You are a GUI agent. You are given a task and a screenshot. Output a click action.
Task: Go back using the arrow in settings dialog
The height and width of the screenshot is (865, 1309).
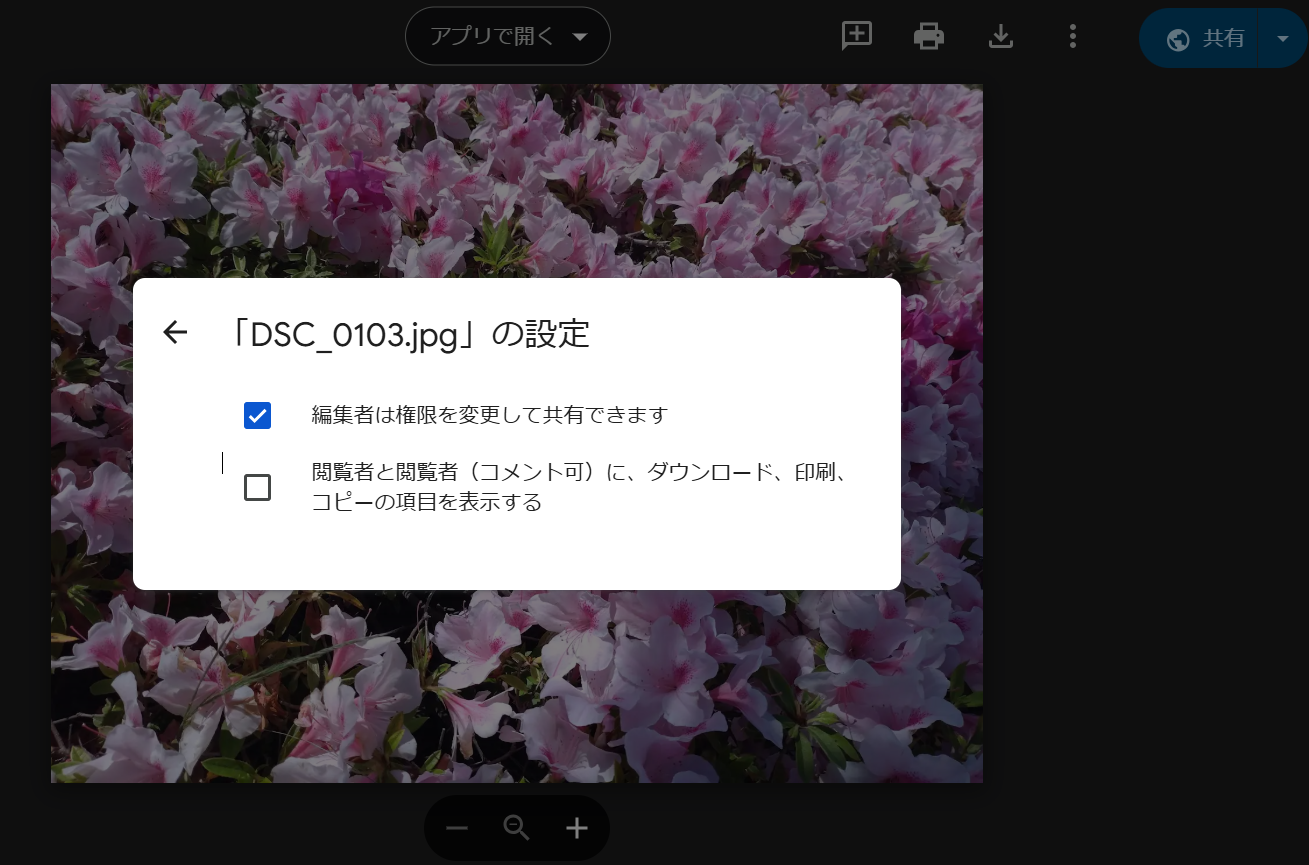(175, 333)
